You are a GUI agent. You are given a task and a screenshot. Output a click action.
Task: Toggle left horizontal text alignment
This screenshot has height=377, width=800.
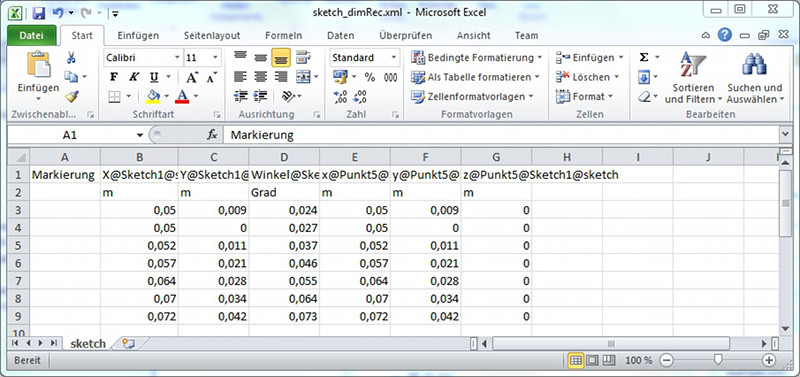pyautogui.click(x=240, y=77)
